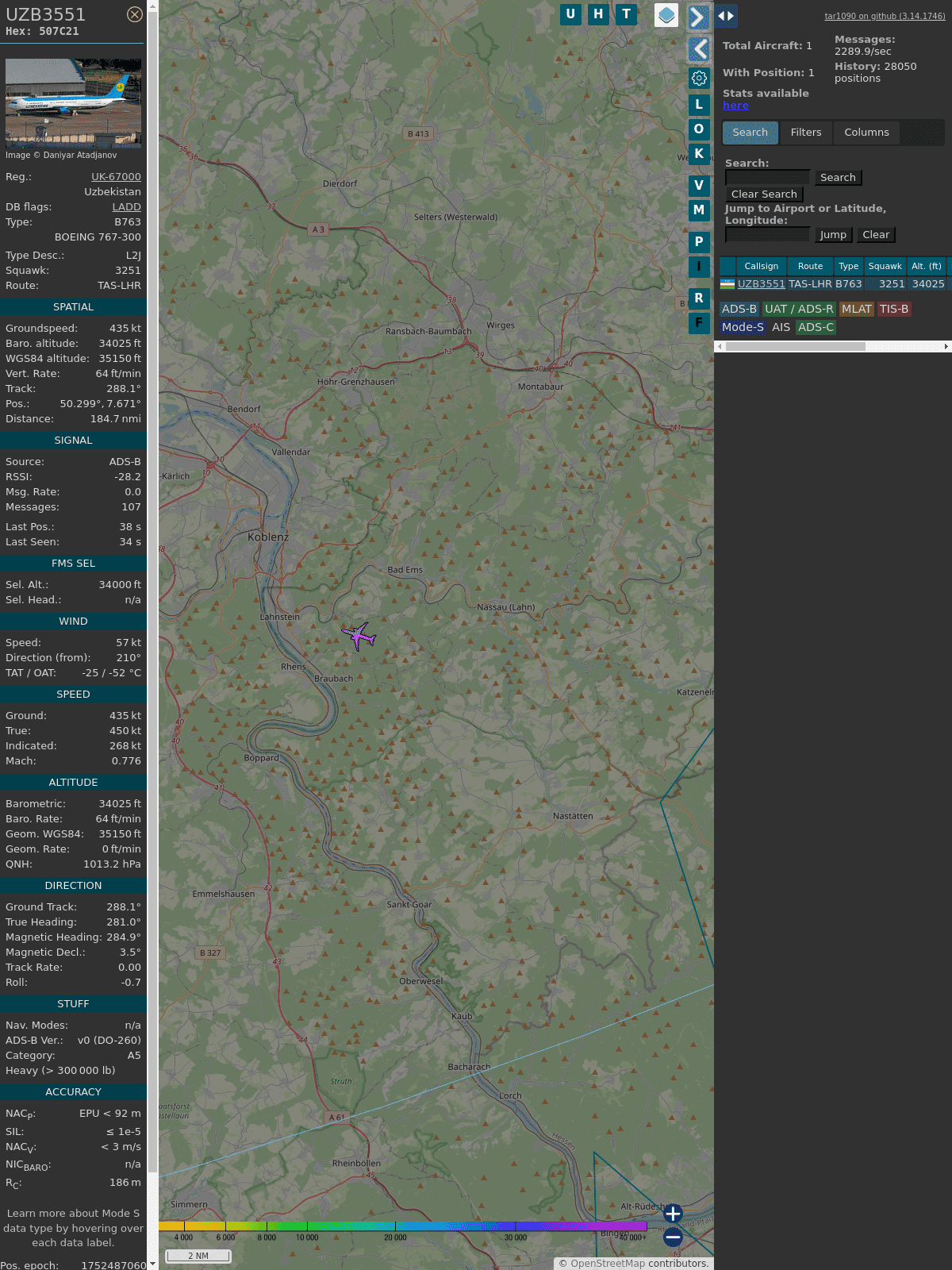
Task: Zoom out with the minus button
Action: (673, 1237)
